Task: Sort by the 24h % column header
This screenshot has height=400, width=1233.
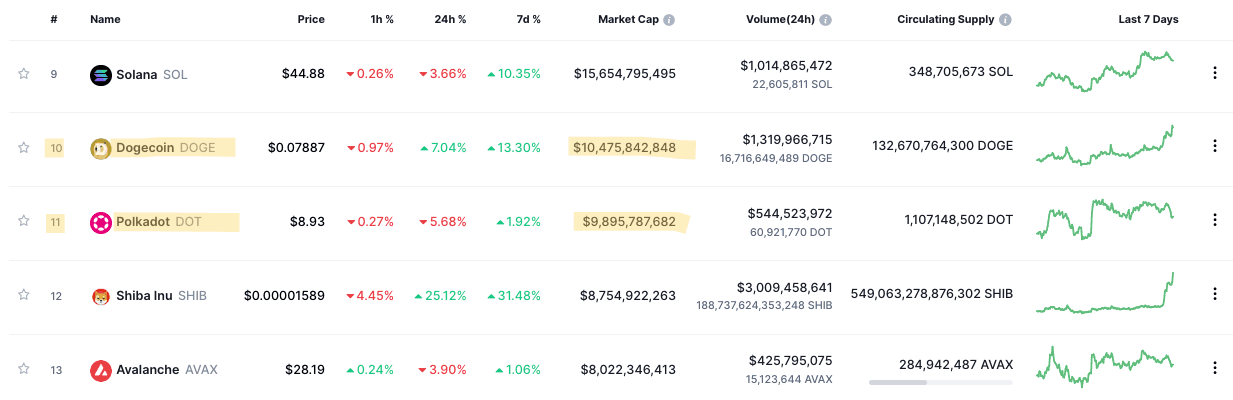Action: click(x=449, y=20)
